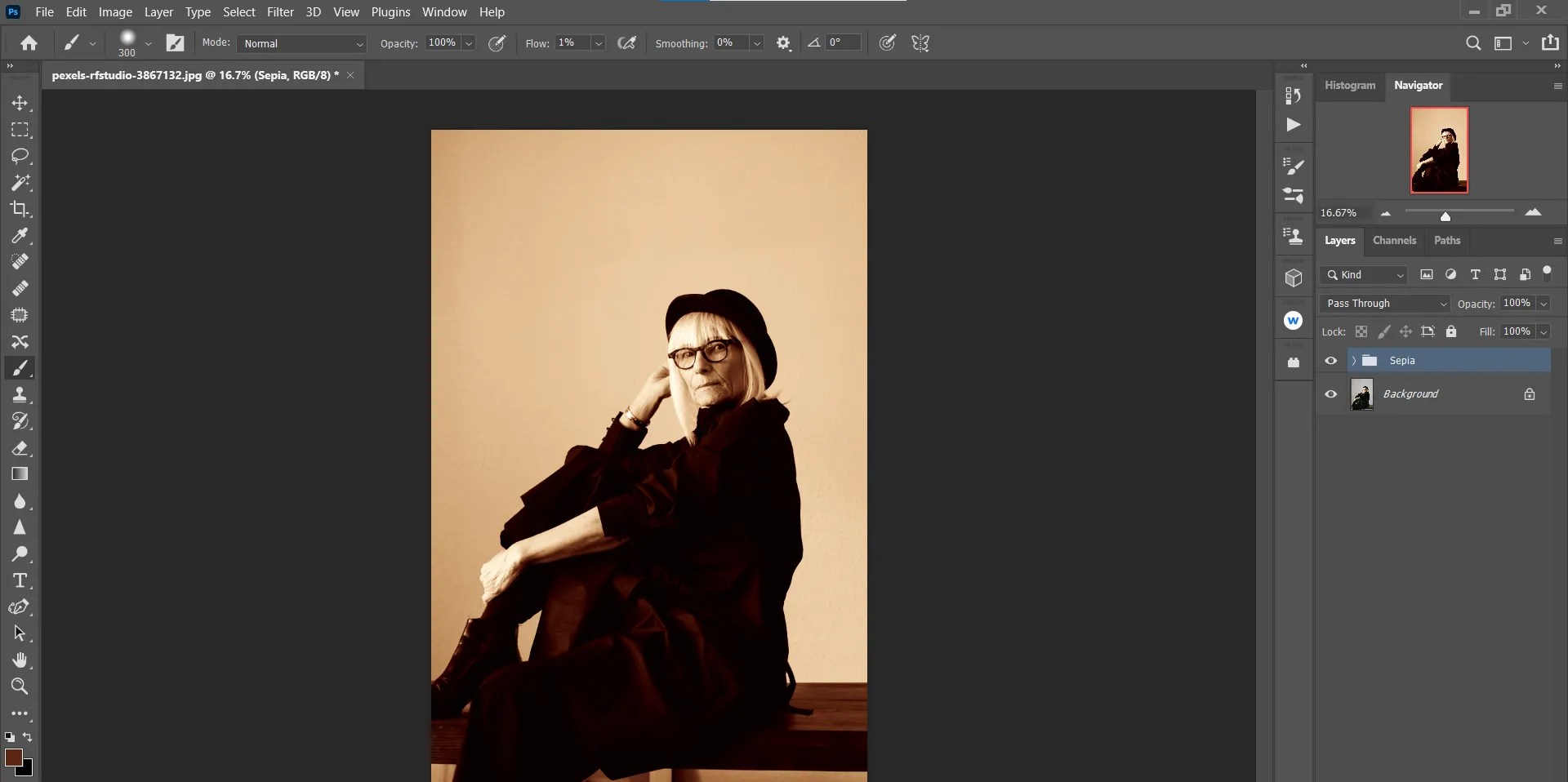1568x782 pixels.
Task: Select the Horizontal Type tool
Action: pyautogui.click(x=20, y=580)
